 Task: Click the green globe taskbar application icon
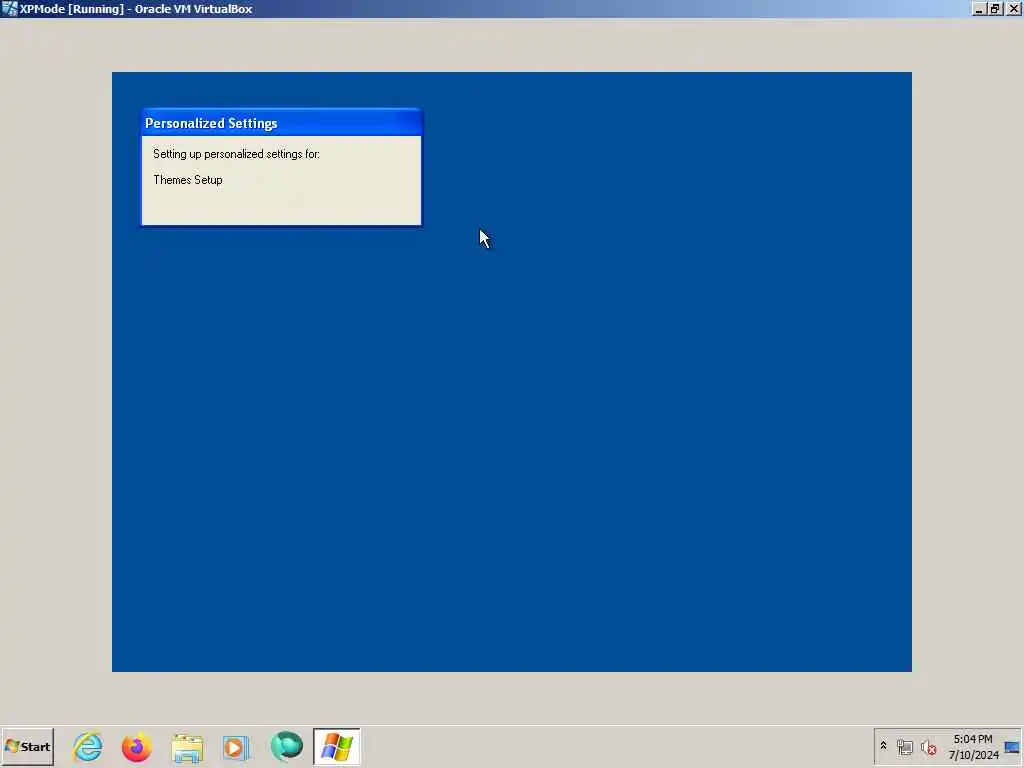pos(287,746)
